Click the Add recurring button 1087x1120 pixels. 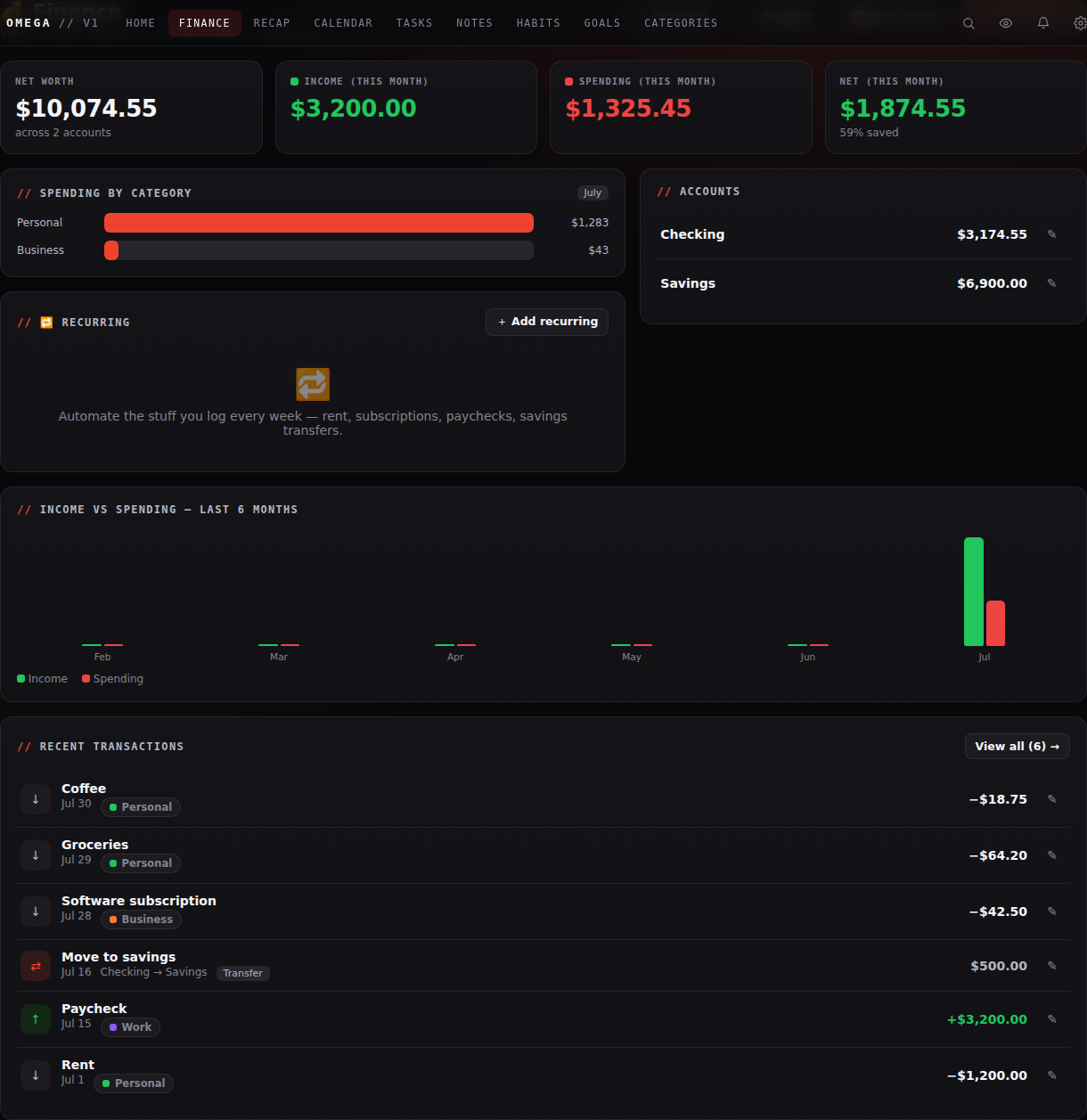click(x=547, y=322)
